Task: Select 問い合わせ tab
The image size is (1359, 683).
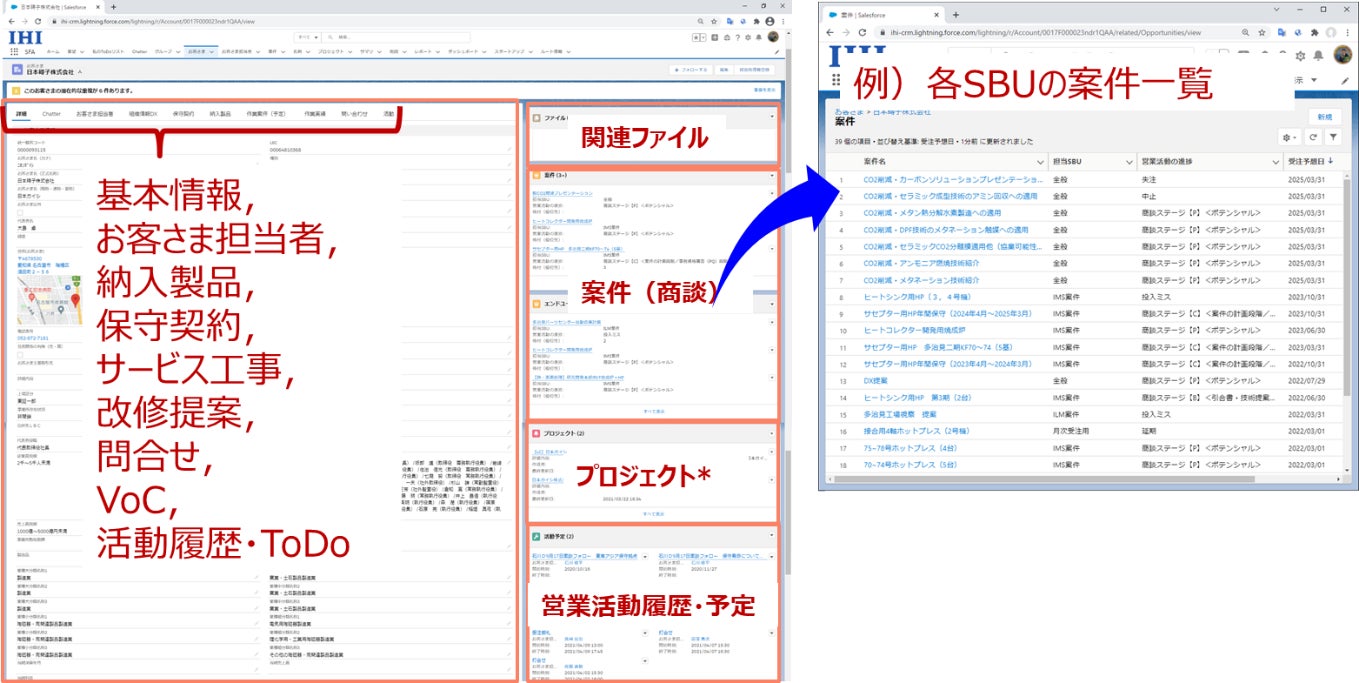Action: click(x=354, y=114)
